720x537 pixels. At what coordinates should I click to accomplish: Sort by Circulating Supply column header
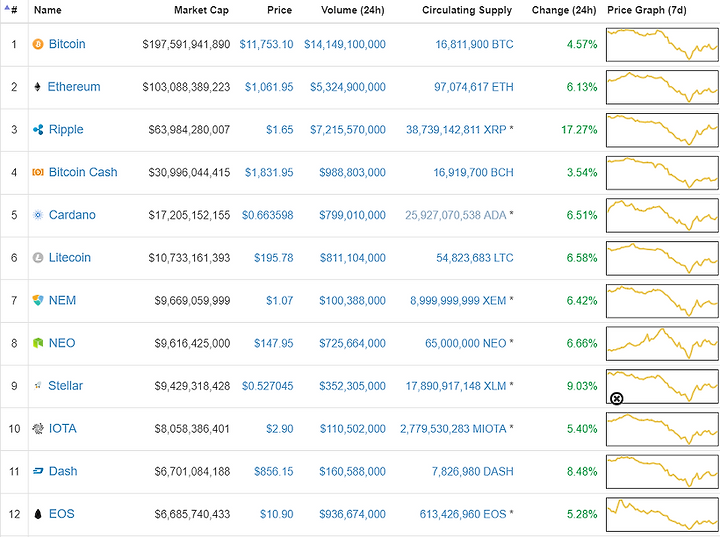467,10
